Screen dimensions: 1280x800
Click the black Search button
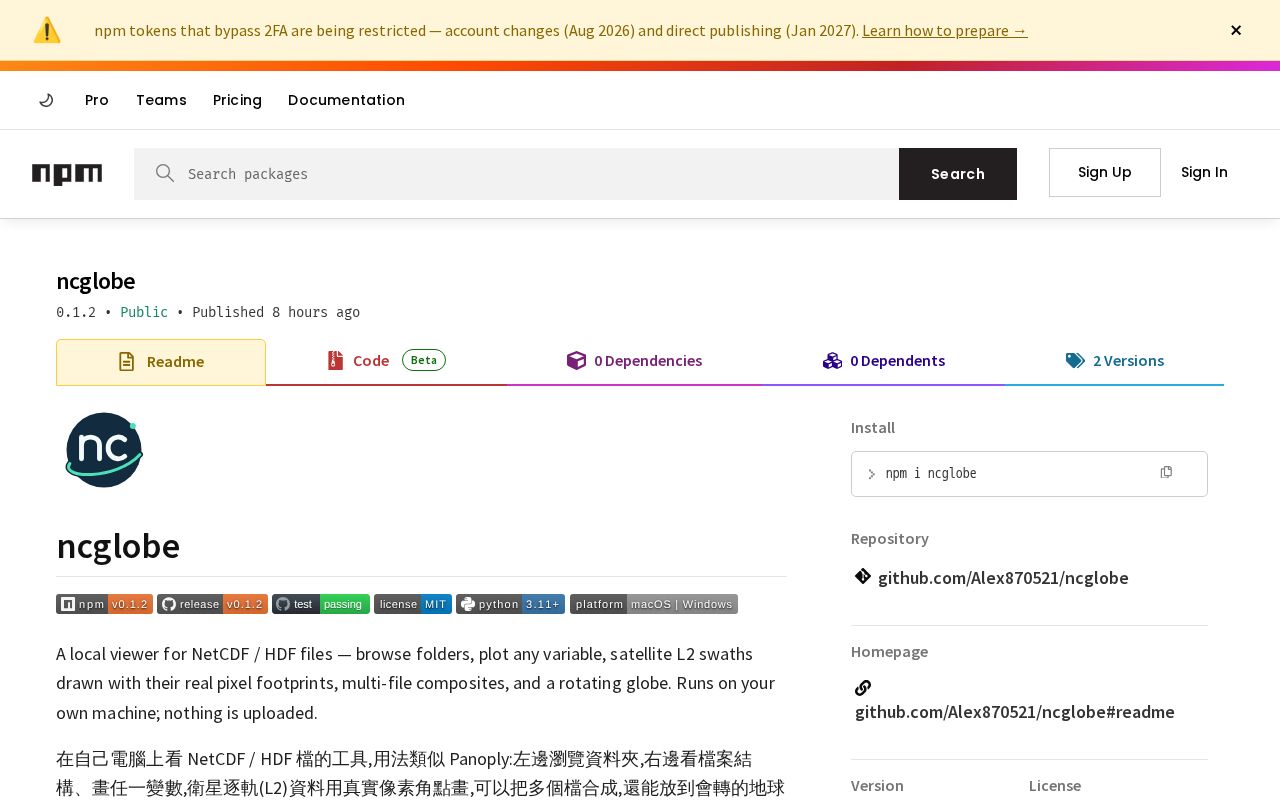(958, 174)
